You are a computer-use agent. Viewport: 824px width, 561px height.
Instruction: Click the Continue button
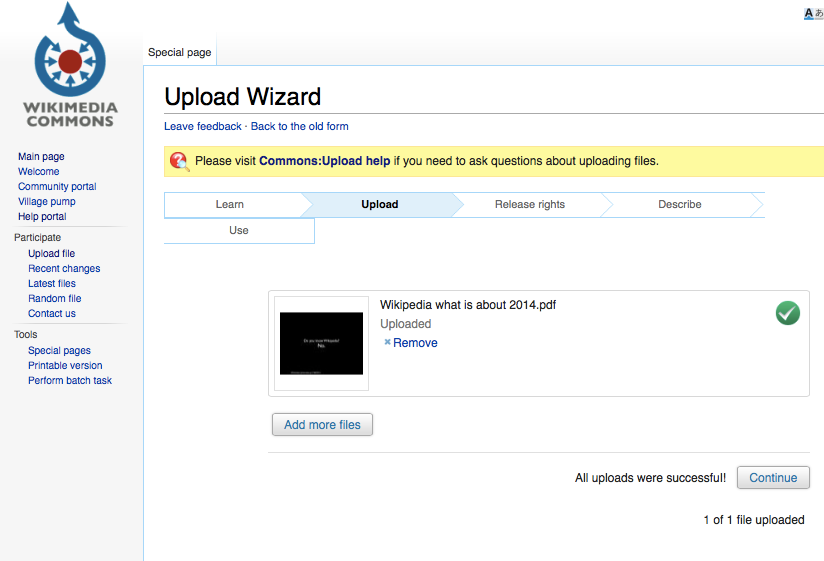[773, 477]
